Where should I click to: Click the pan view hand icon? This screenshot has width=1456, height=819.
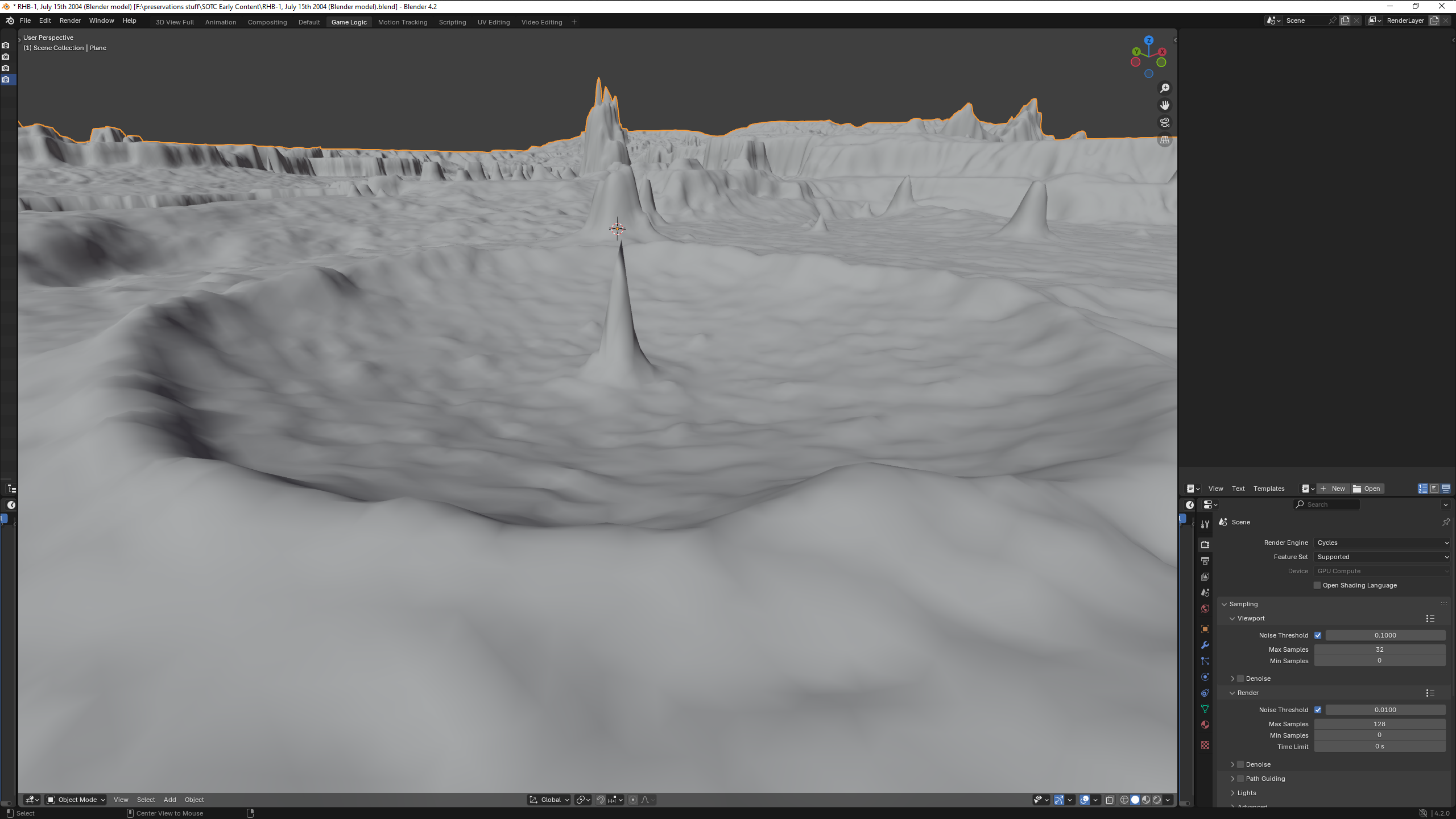(x=1165, y=105)
